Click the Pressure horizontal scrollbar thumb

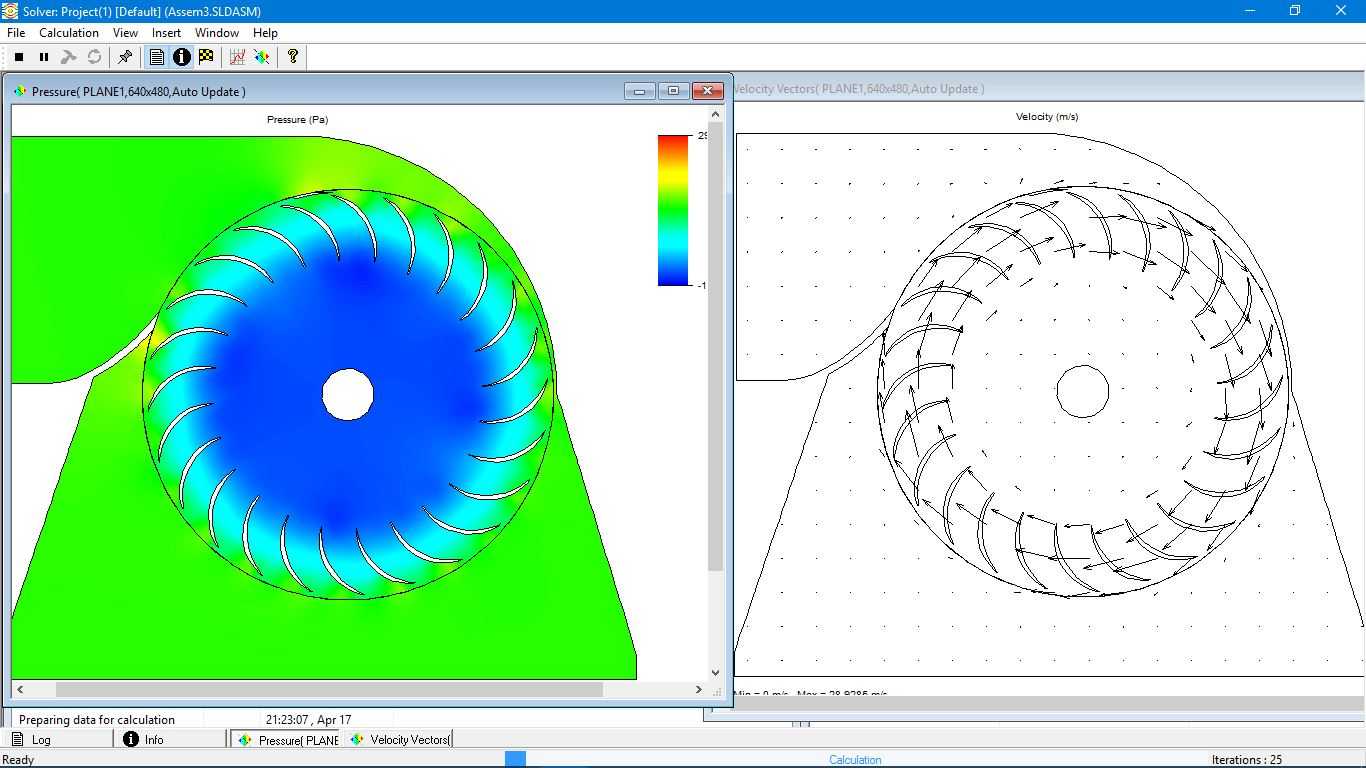point(329,689)
